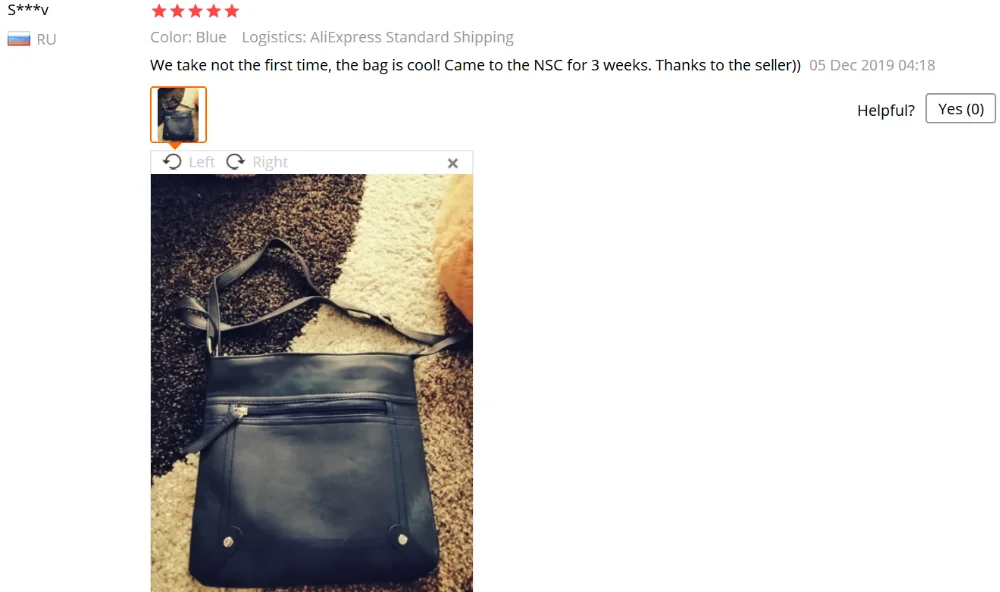Click the fifth red rating star

pos(232,11)
